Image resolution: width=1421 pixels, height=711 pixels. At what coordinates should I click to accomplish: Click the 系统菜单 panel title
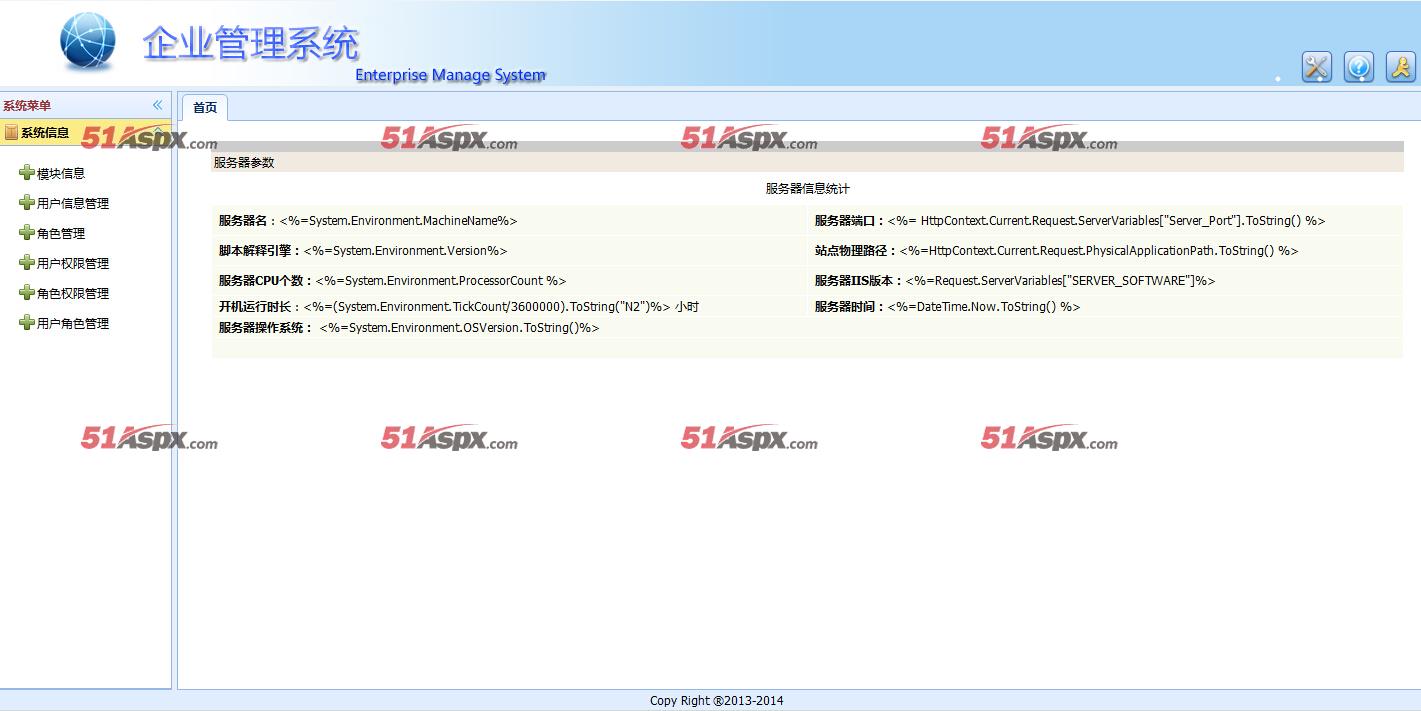tap(27, 105)
